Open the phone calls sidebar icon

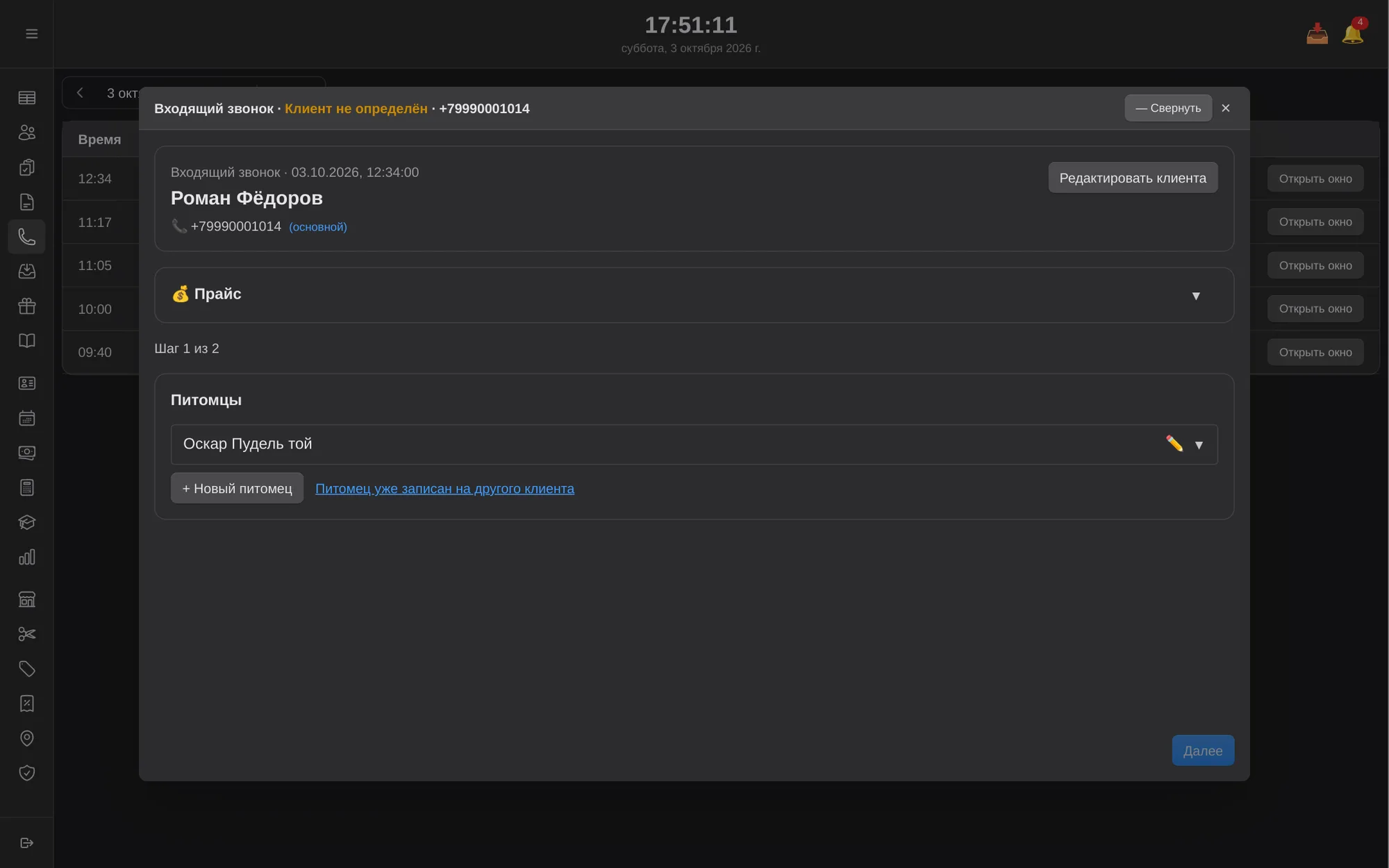26,237
